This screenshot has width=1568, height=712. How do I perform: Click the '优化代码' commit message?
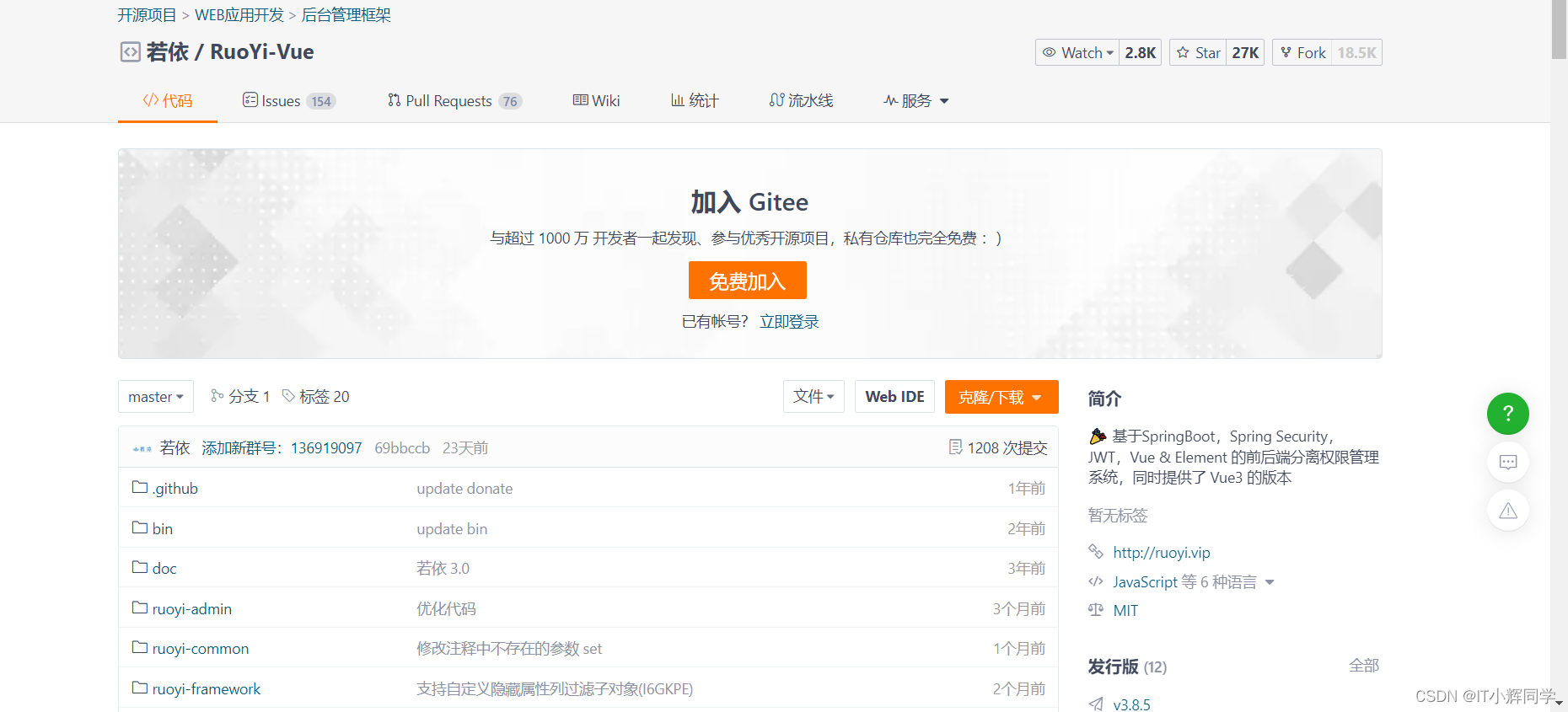tap(446, 609)
